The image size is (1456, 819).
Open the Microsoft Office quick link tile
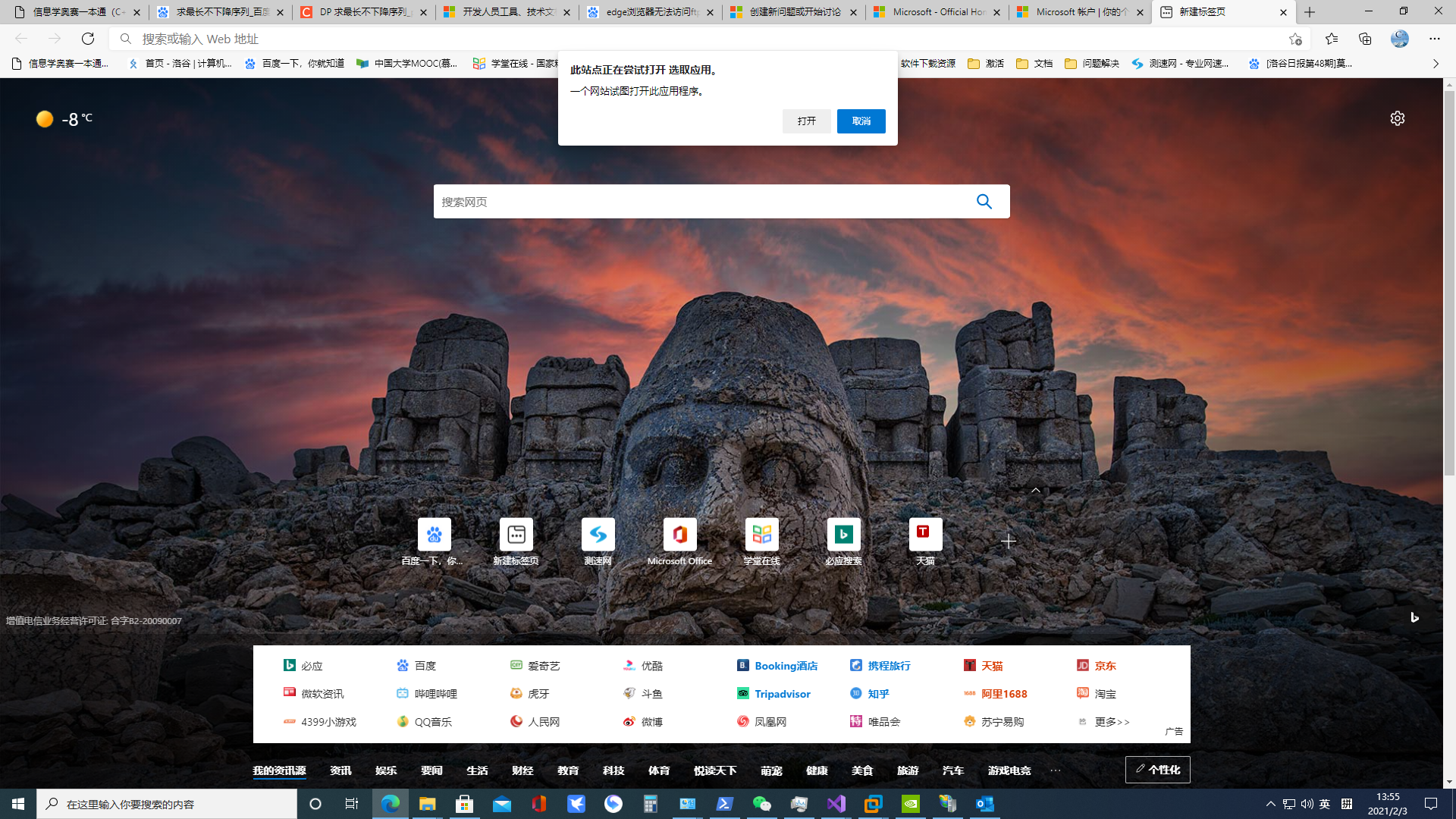679,535
